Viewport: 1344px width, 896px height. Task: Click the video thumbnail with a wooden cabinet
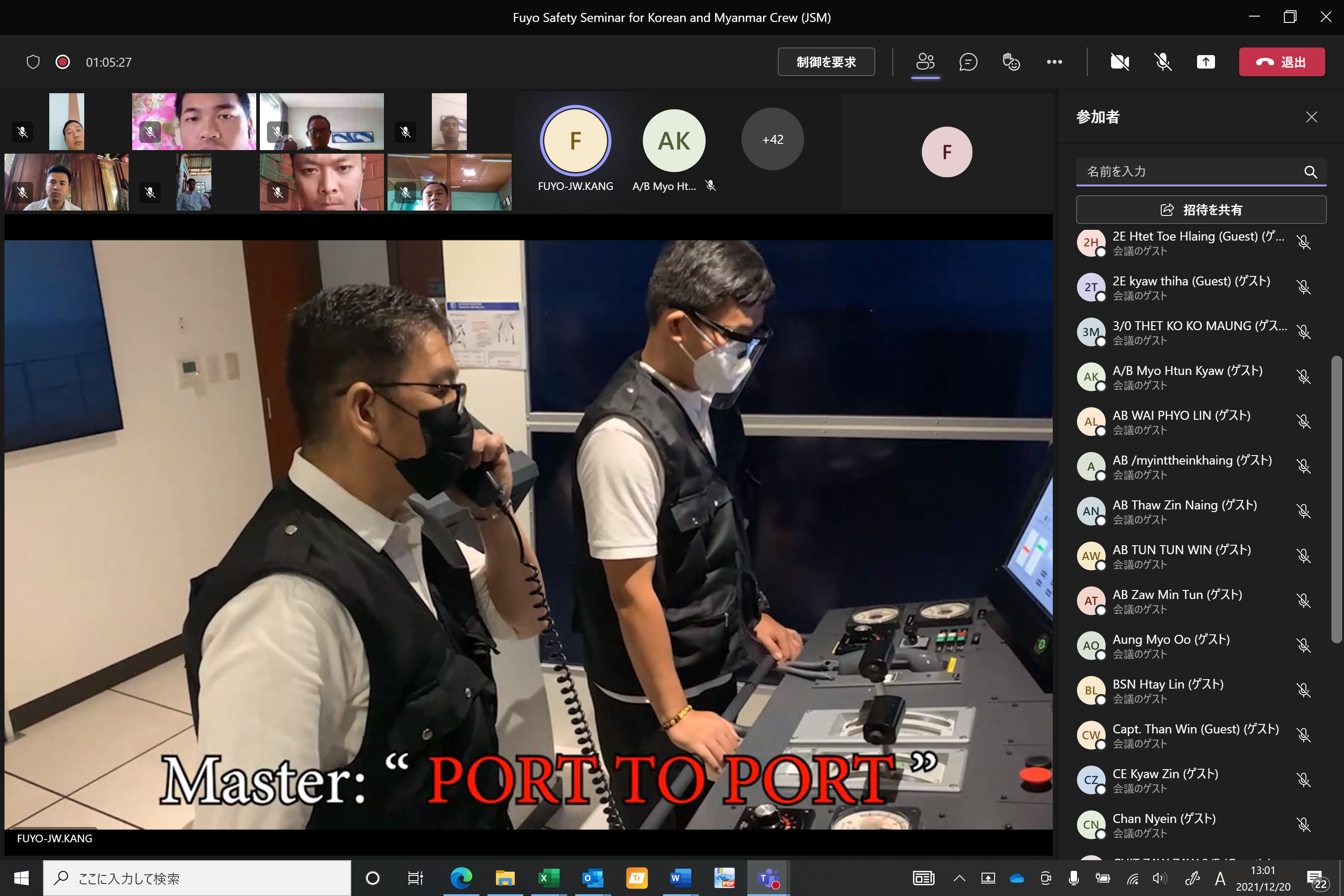pos(67,182)
